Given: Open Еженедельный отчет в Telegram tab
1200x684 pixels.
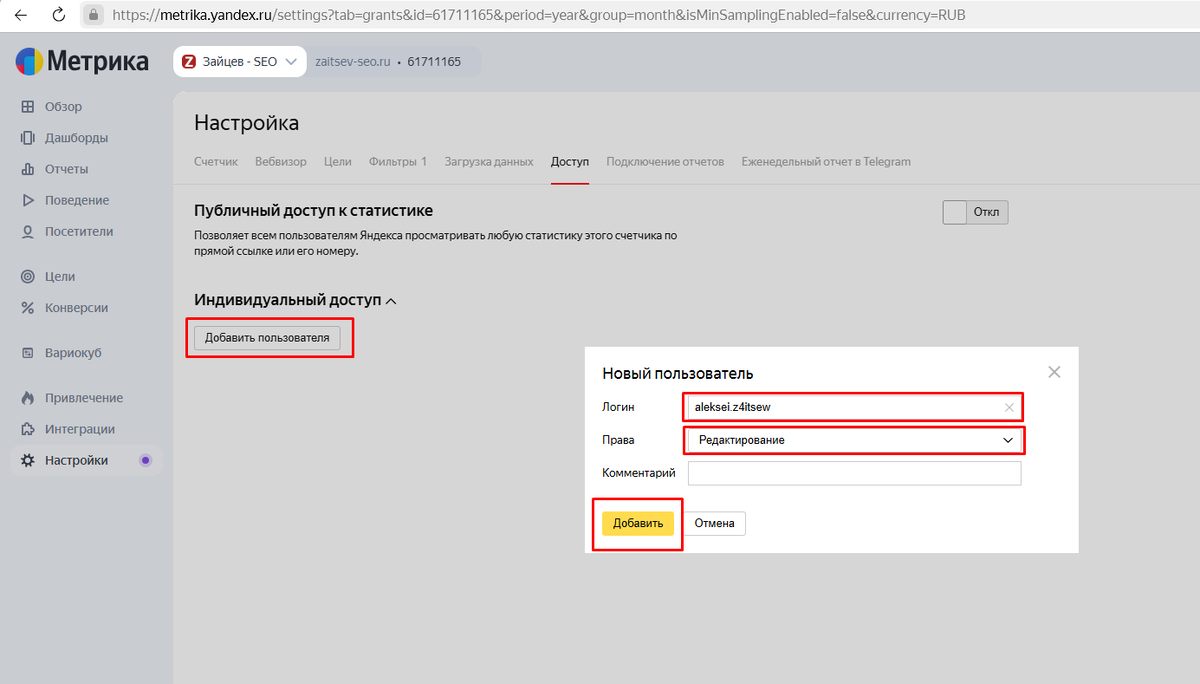Looking at the screenshot, I should click(x=826, y=162).
